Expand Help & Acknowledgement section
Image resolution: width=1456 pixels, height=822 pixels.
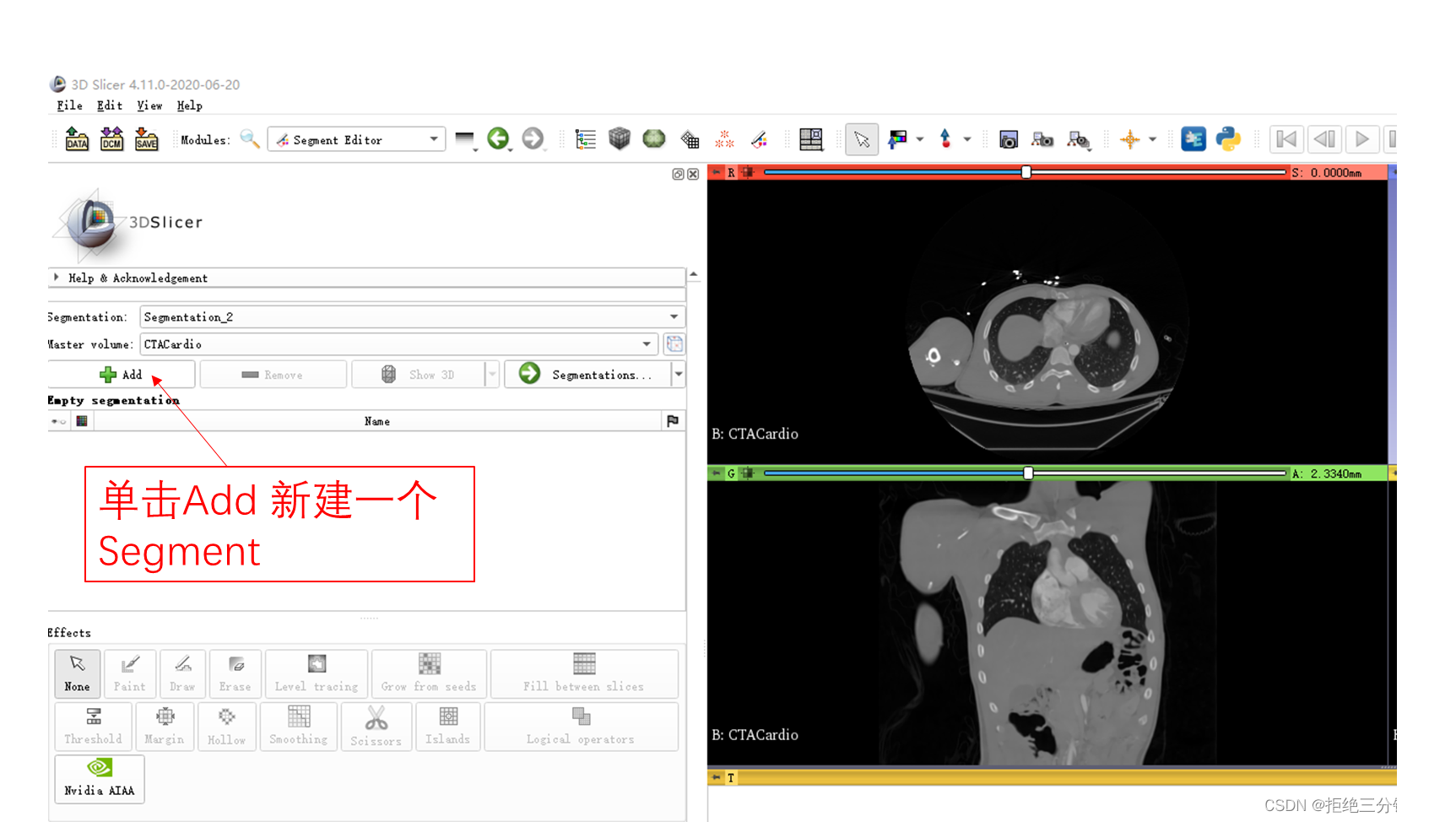pos(366,278)
